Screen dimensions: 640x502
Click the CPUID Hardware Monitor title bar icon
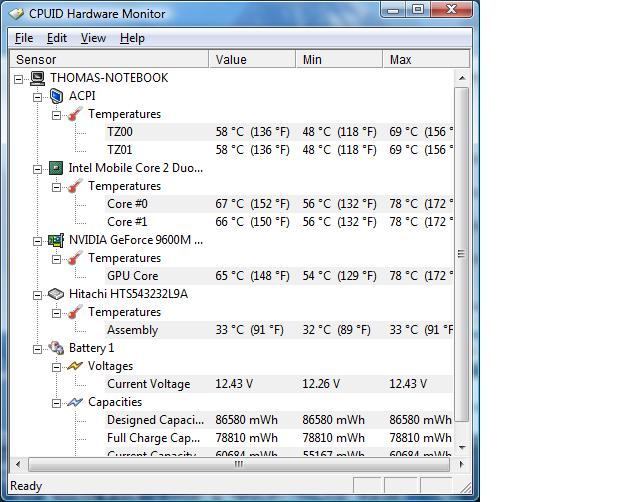[x=17, y=14]
